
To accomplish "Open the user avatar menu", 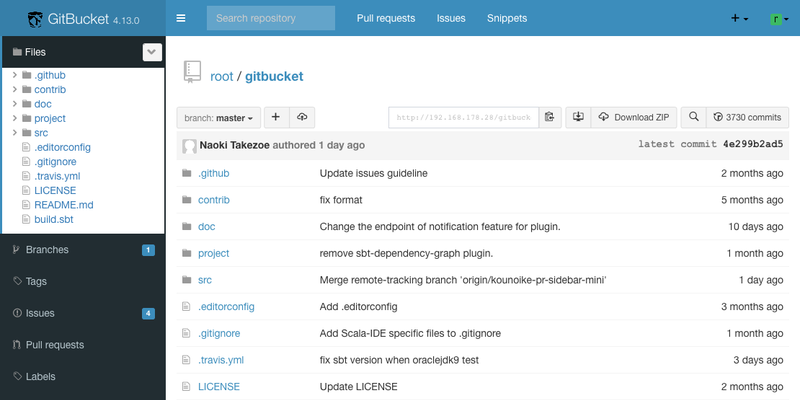I will tap(779, 19).
